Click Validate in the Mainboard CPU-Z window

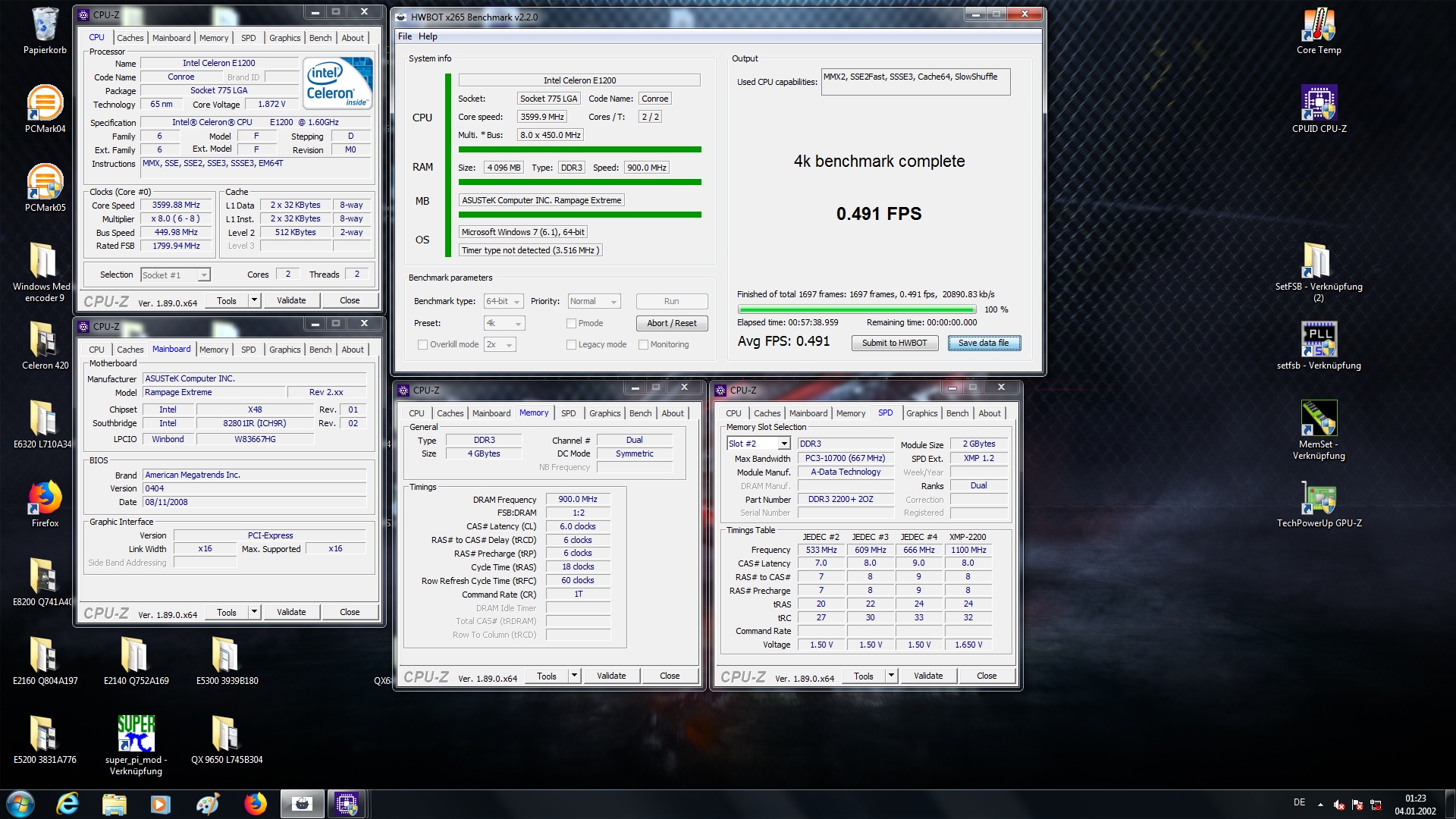coord(291,612)
